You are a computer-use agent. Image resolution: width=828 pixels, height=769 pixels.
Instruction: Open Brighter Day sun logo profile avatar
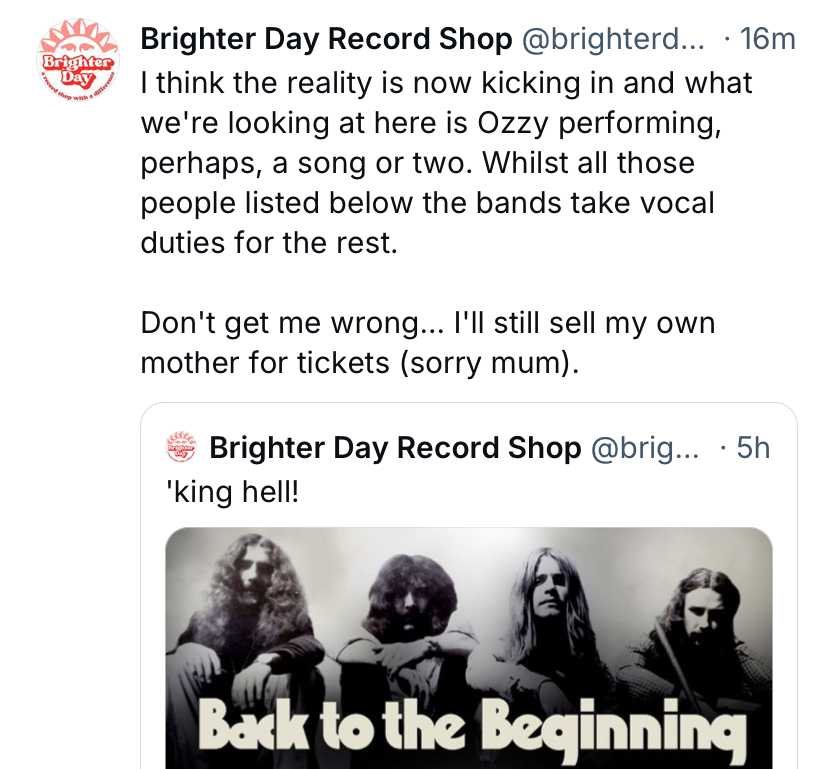(79, 60)
